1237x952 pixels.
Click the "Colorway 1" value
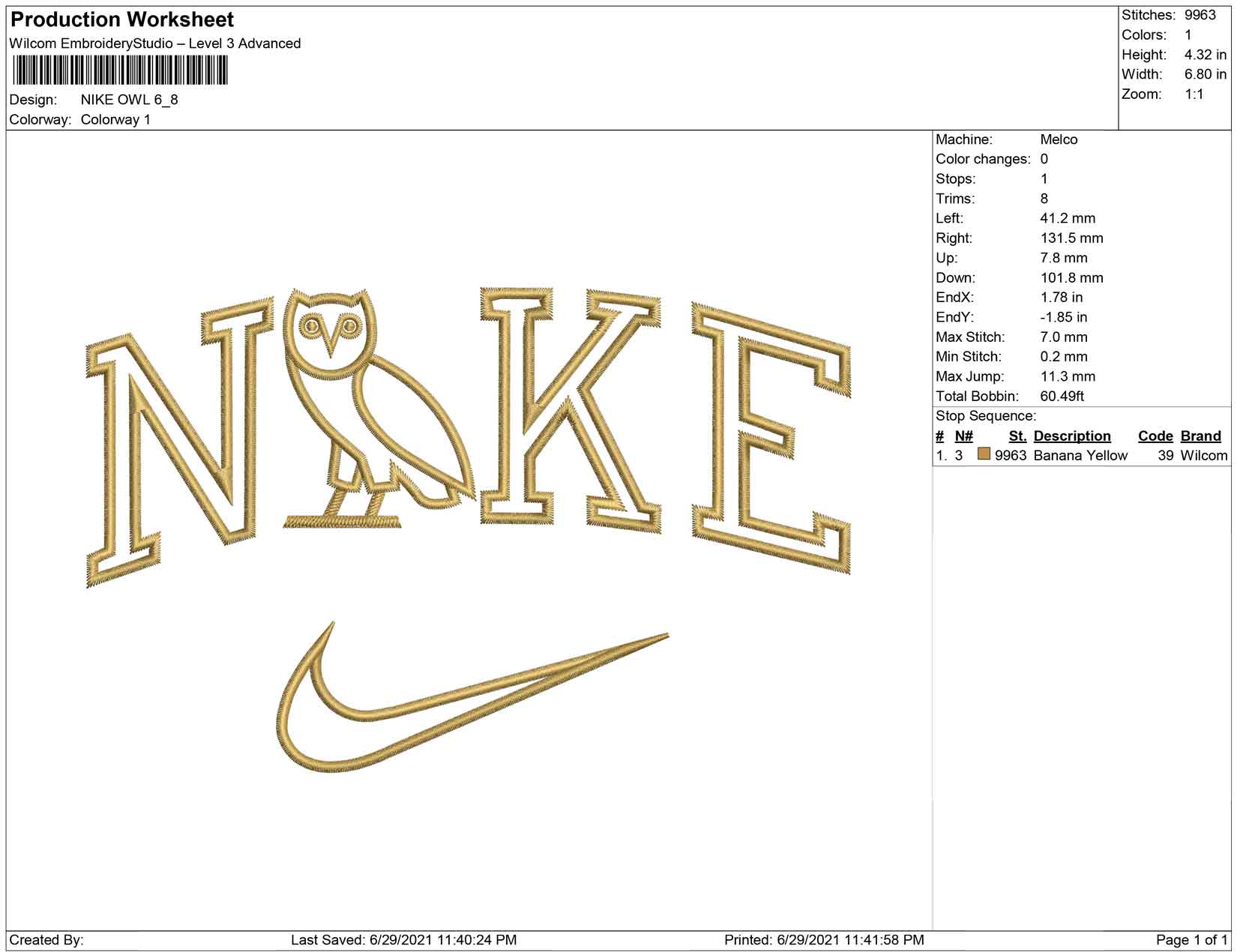tap(115, 120)
